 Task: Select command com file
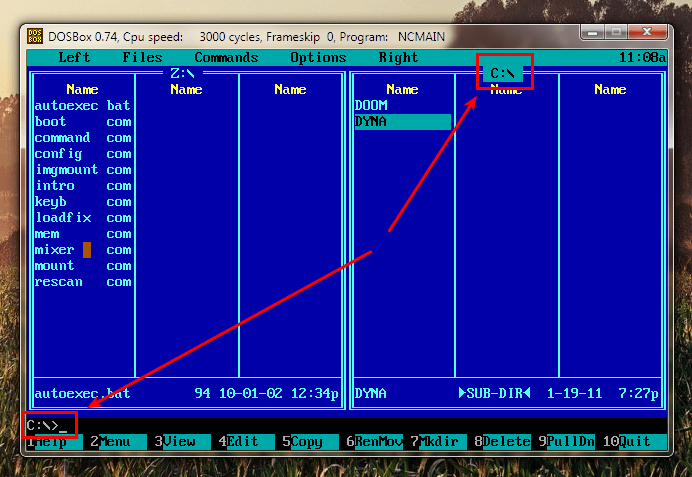point(83,138)
